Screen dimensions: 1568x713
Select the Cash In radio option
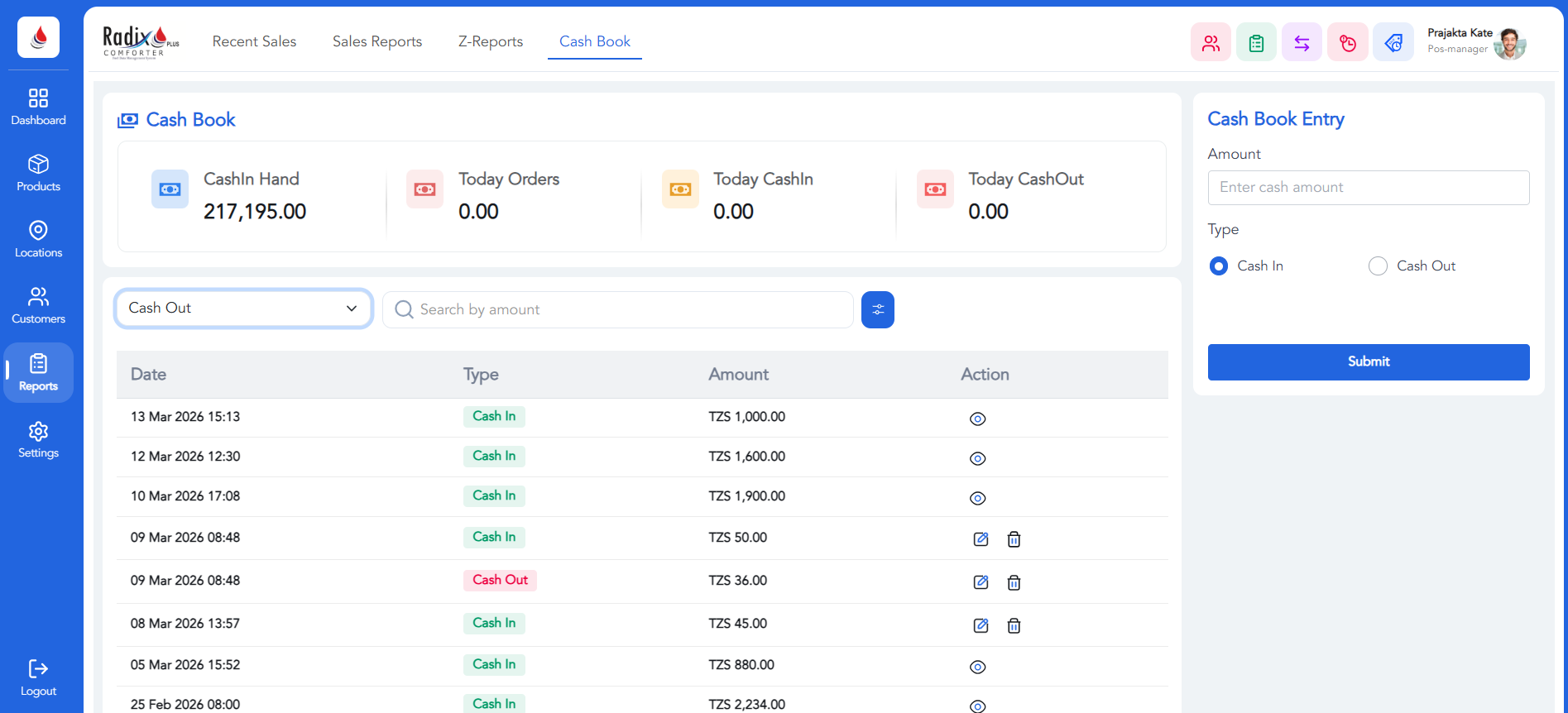(1218, 266)
